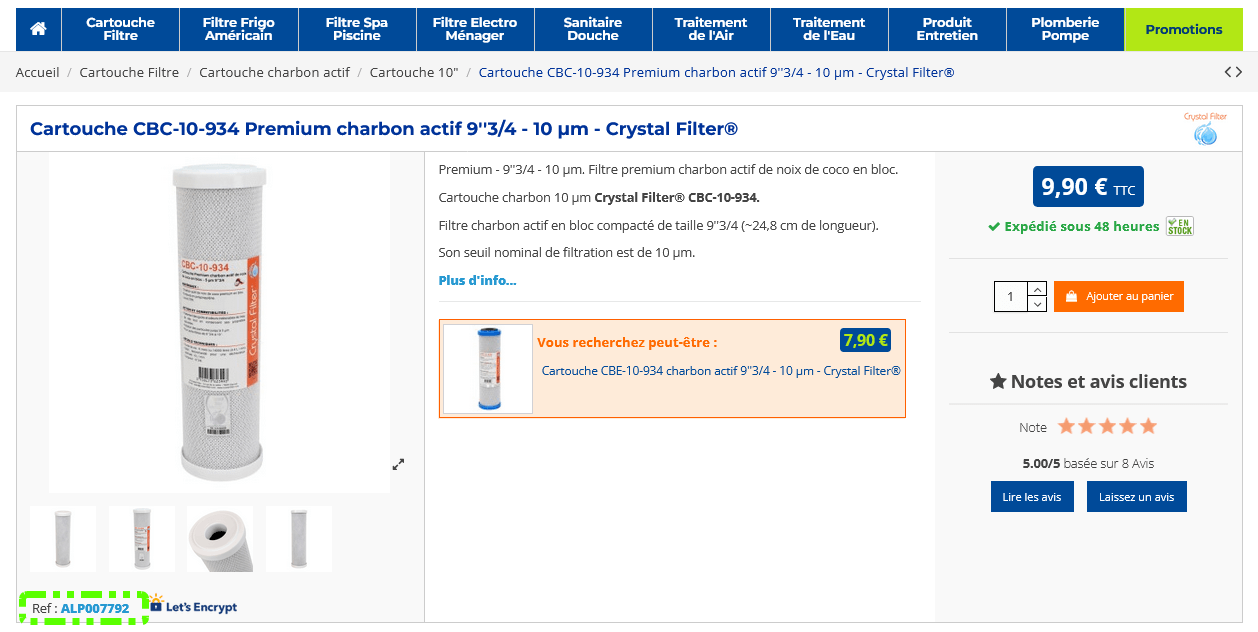1258x632 pixels.
Task: Expand description via Plus d'info link
Action: (x=477, y=280)
